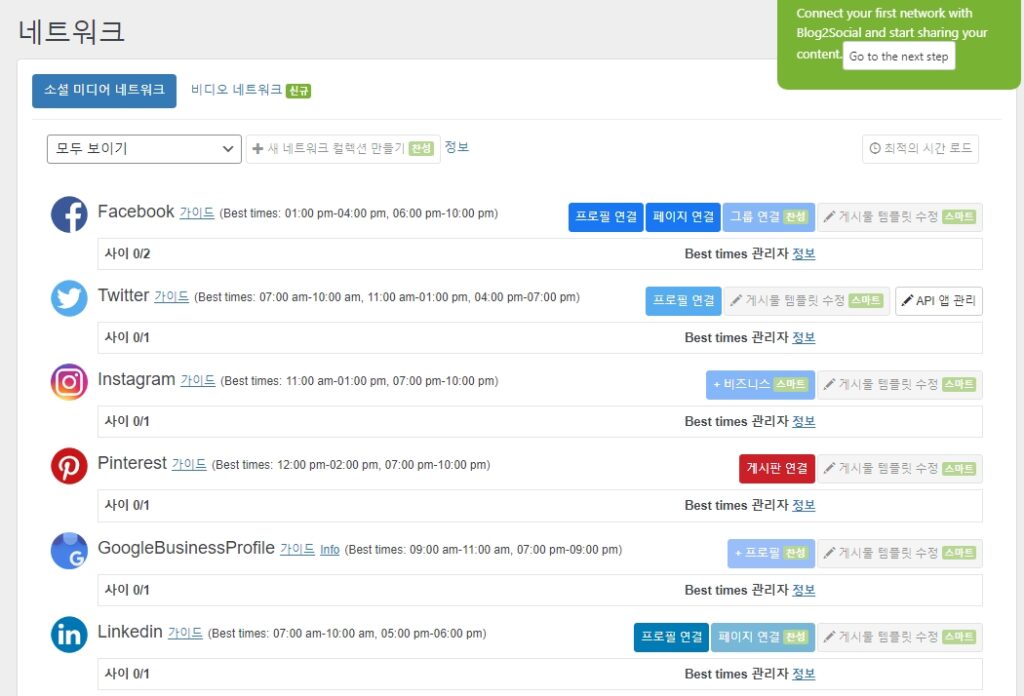Image resolution: width=1024 pixels, height=696 pixels.
Task: Click the Pinterest logo icon
Action: coord(69,466)
